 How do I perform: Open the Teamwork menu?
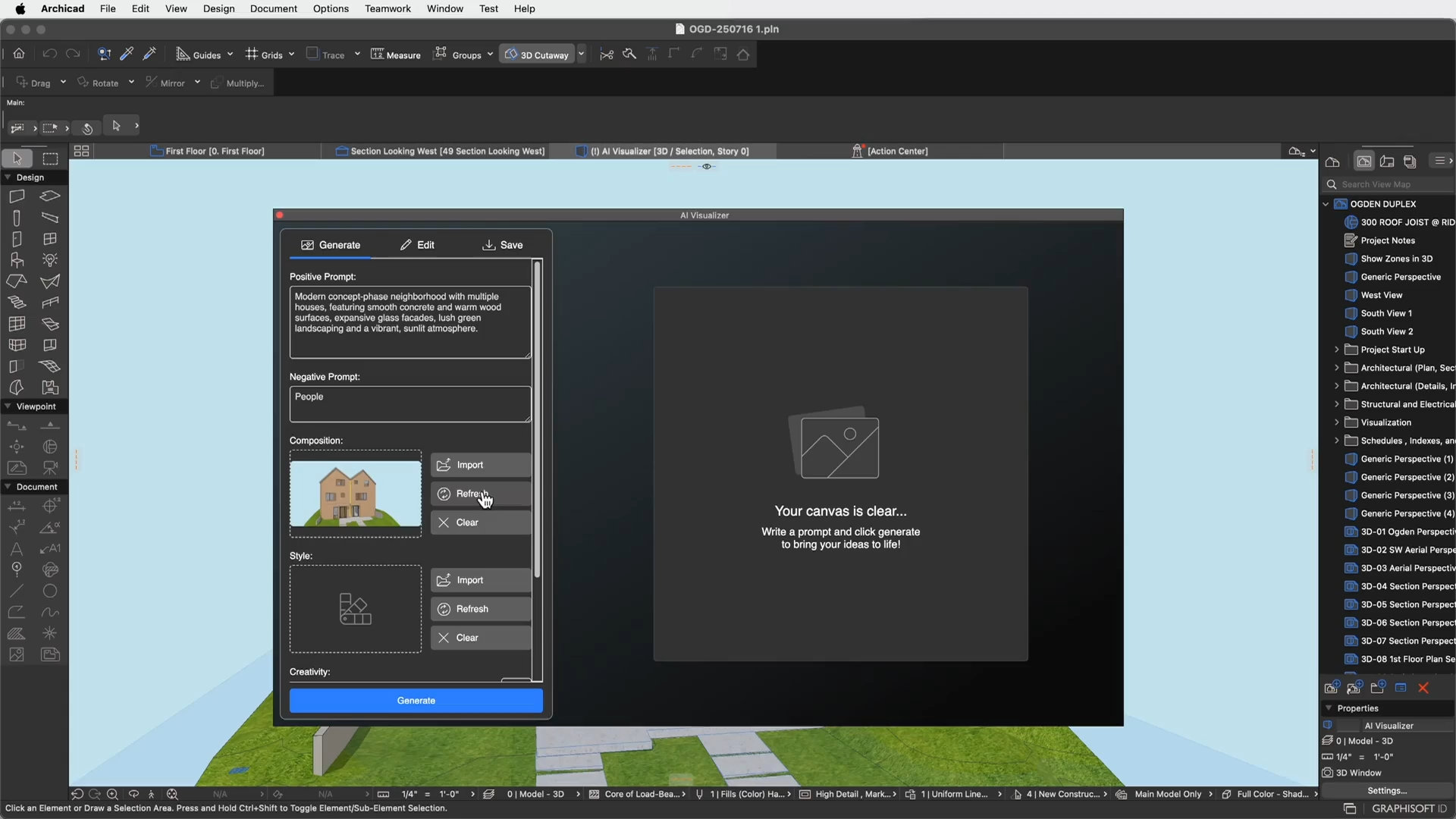click(388, 8)
